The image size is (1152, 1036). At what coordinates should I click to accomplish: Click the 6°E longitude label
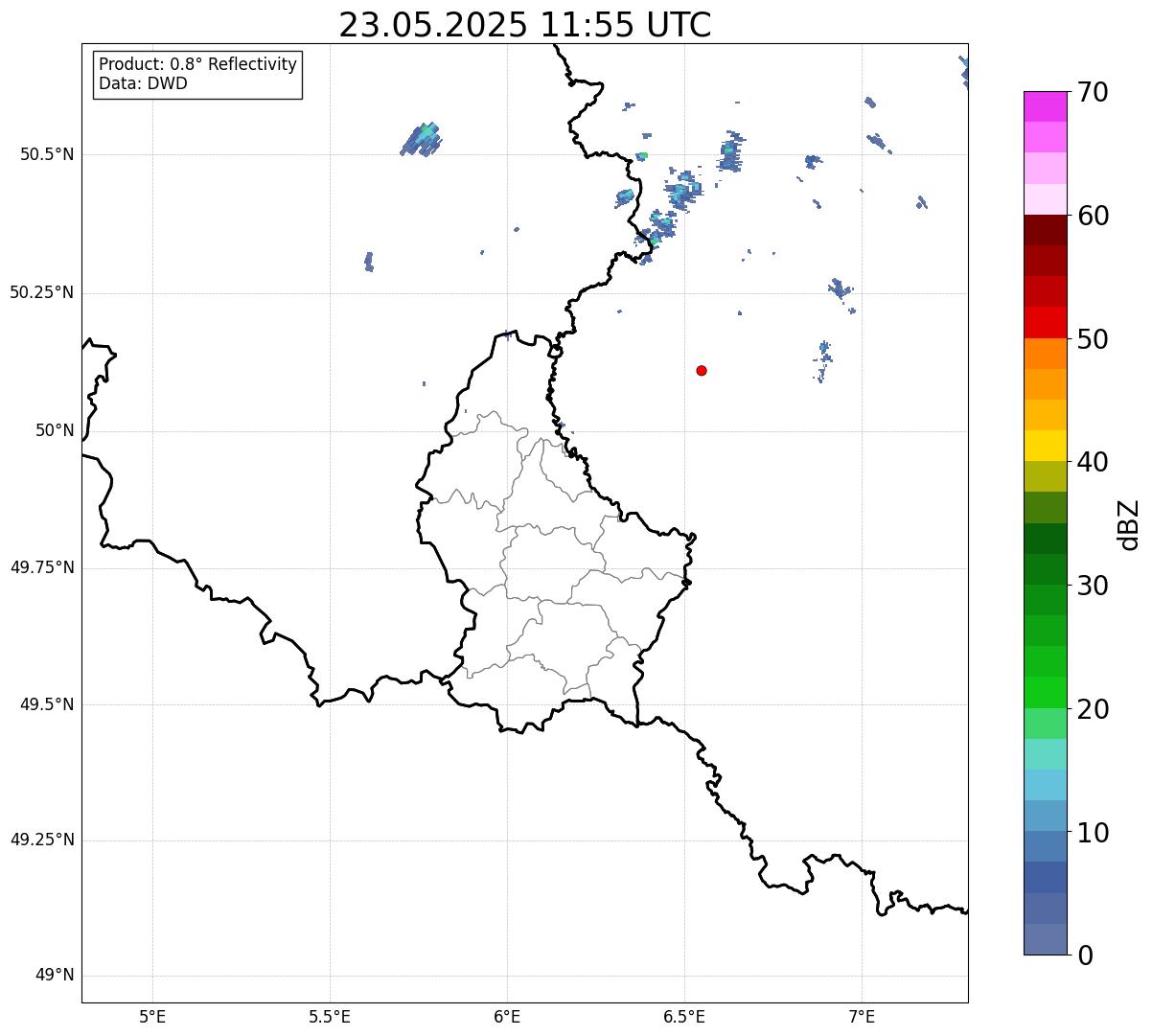[x=507, y=1016]
